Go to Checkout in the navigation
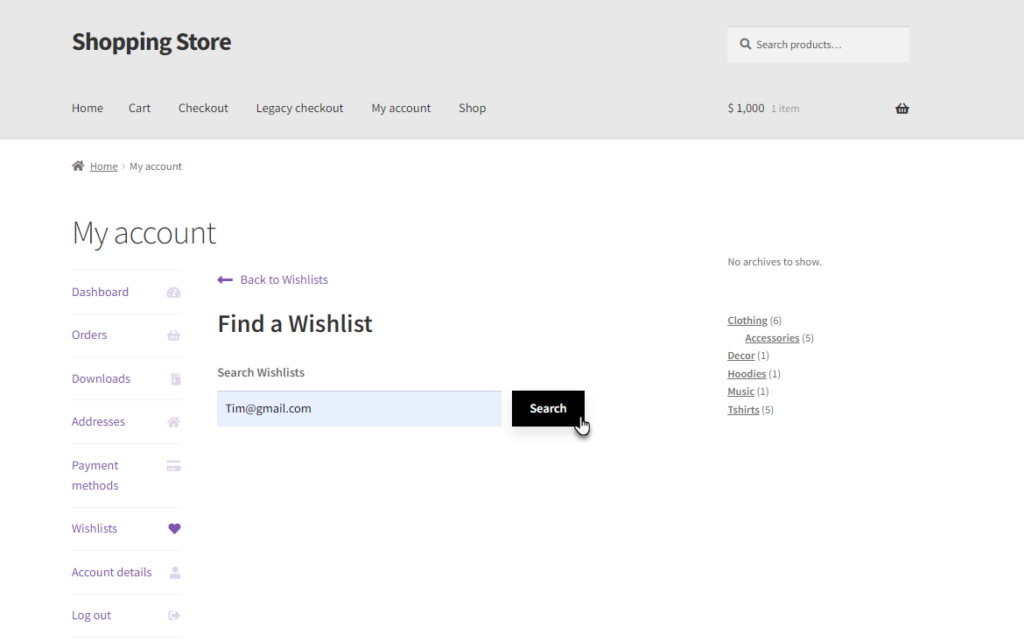Screen dimensions: 1024x642 coord(203,108)
